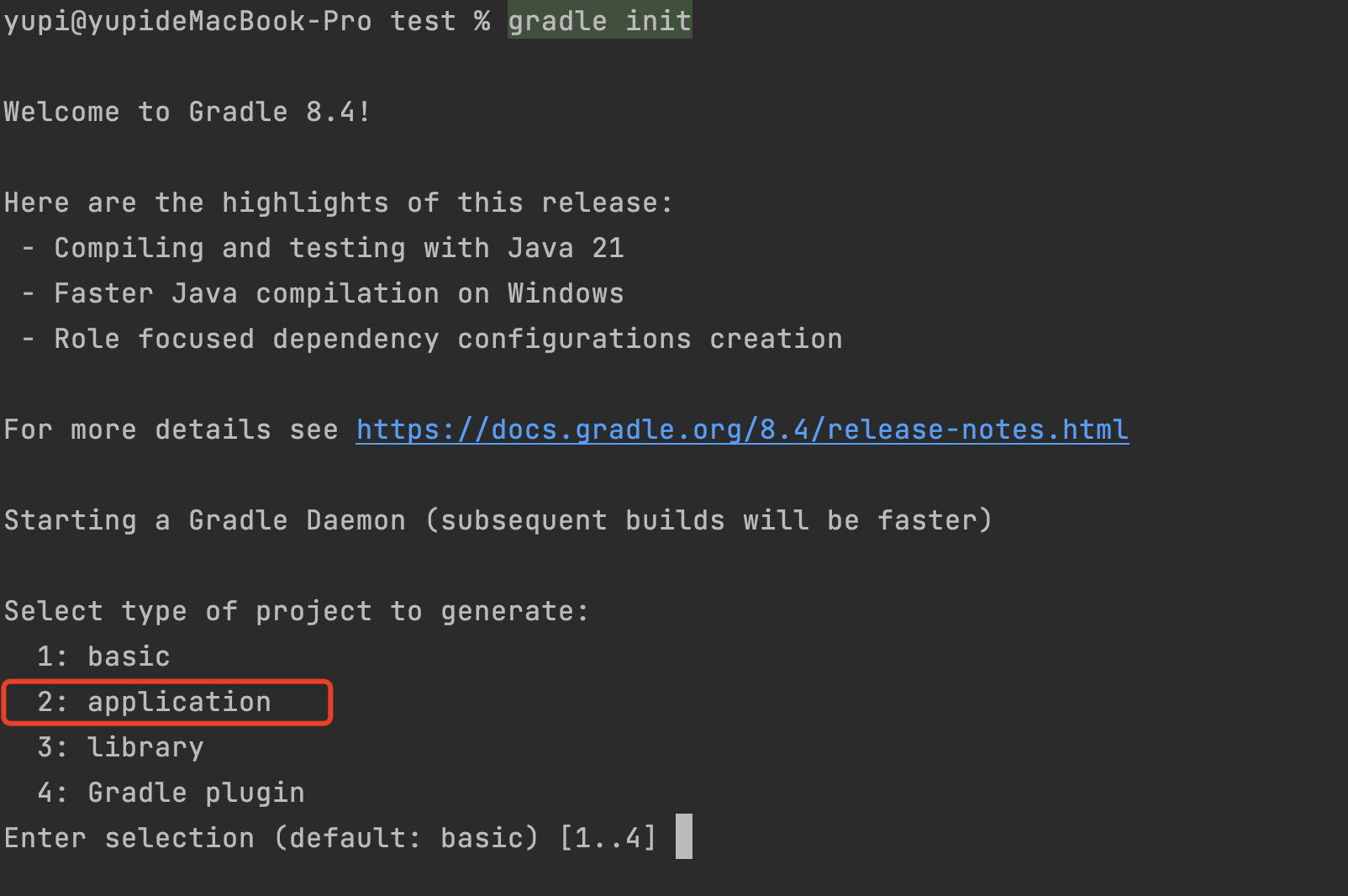
Task: Click the shell prompt "yupi@yupideMacBook-Pro" text
Action: (x=187, y=21)
